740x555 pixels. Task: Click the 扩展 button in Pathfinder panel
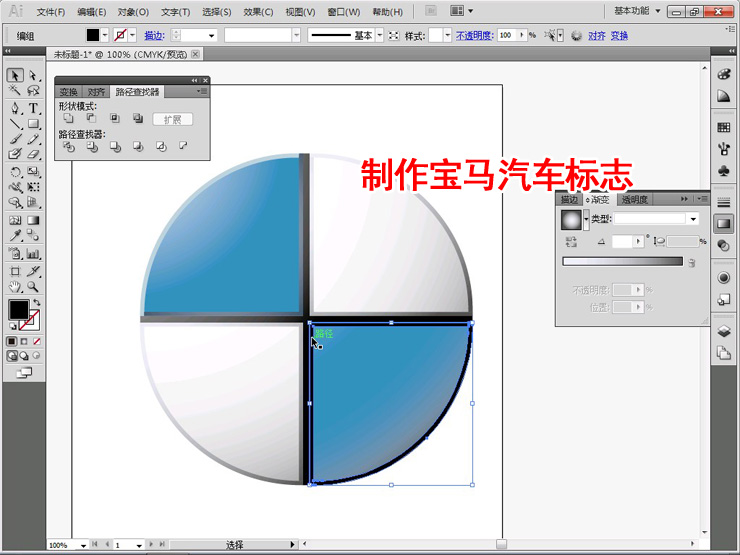pyautogui.click(x=172, y=119)
